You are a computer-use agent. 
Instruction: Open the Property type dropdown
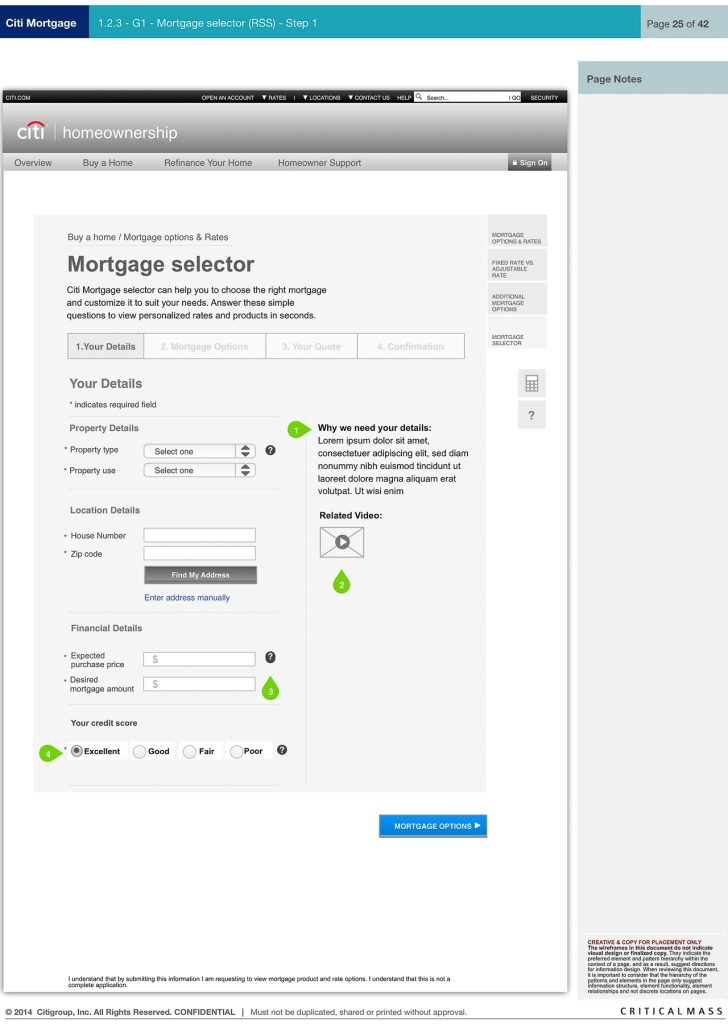click(199, 451)
